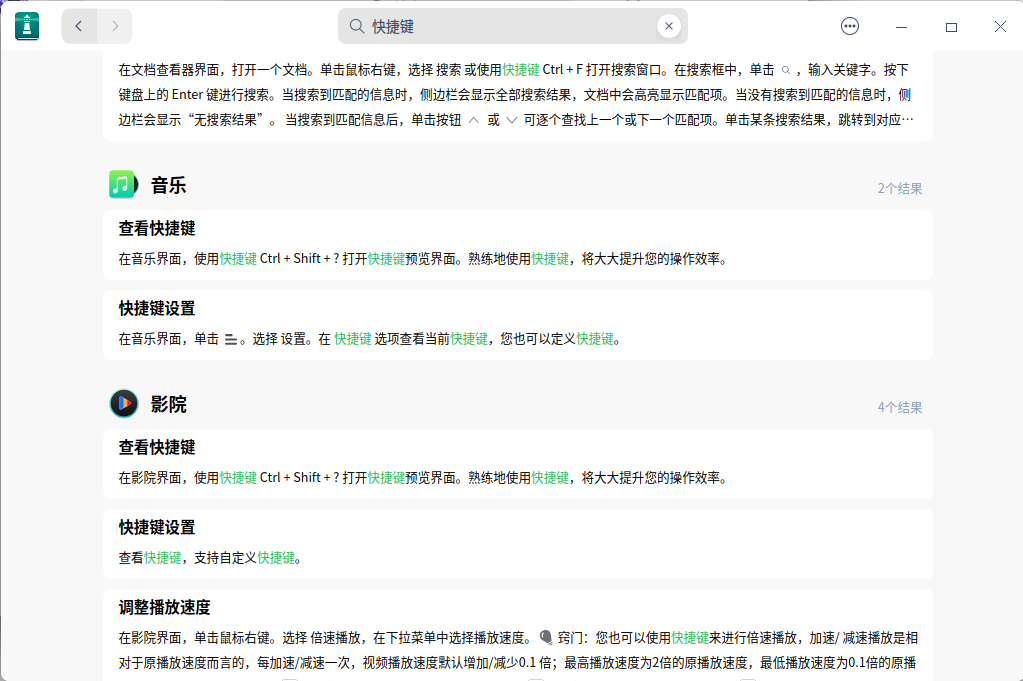This screenshot has height=681, width=1023.
Task: Click the 2个结果 count for 音乐
Action: 900,189
